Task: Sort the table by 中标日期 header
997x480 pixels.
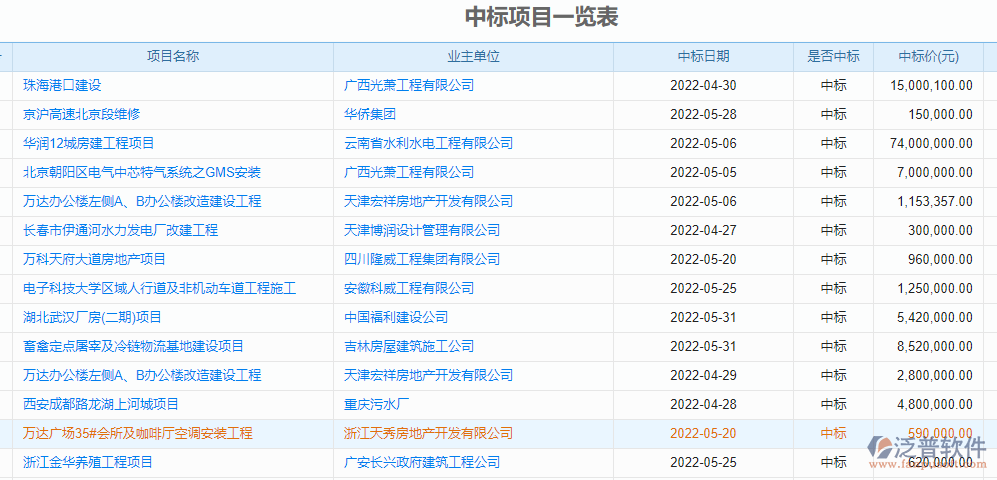Action: [703, 57]
